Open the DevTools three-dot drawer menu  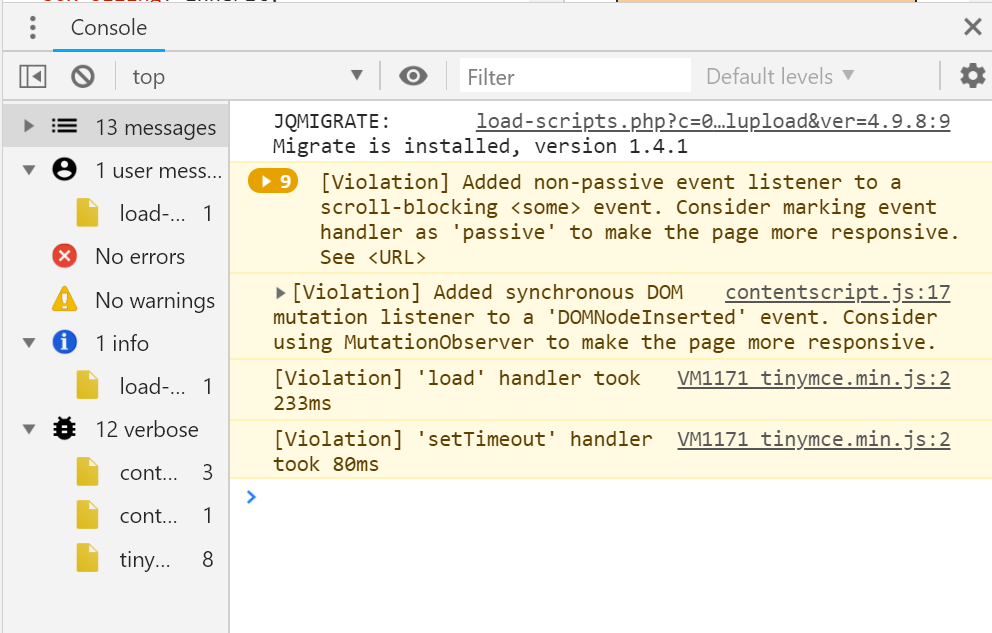pos(33,28)
